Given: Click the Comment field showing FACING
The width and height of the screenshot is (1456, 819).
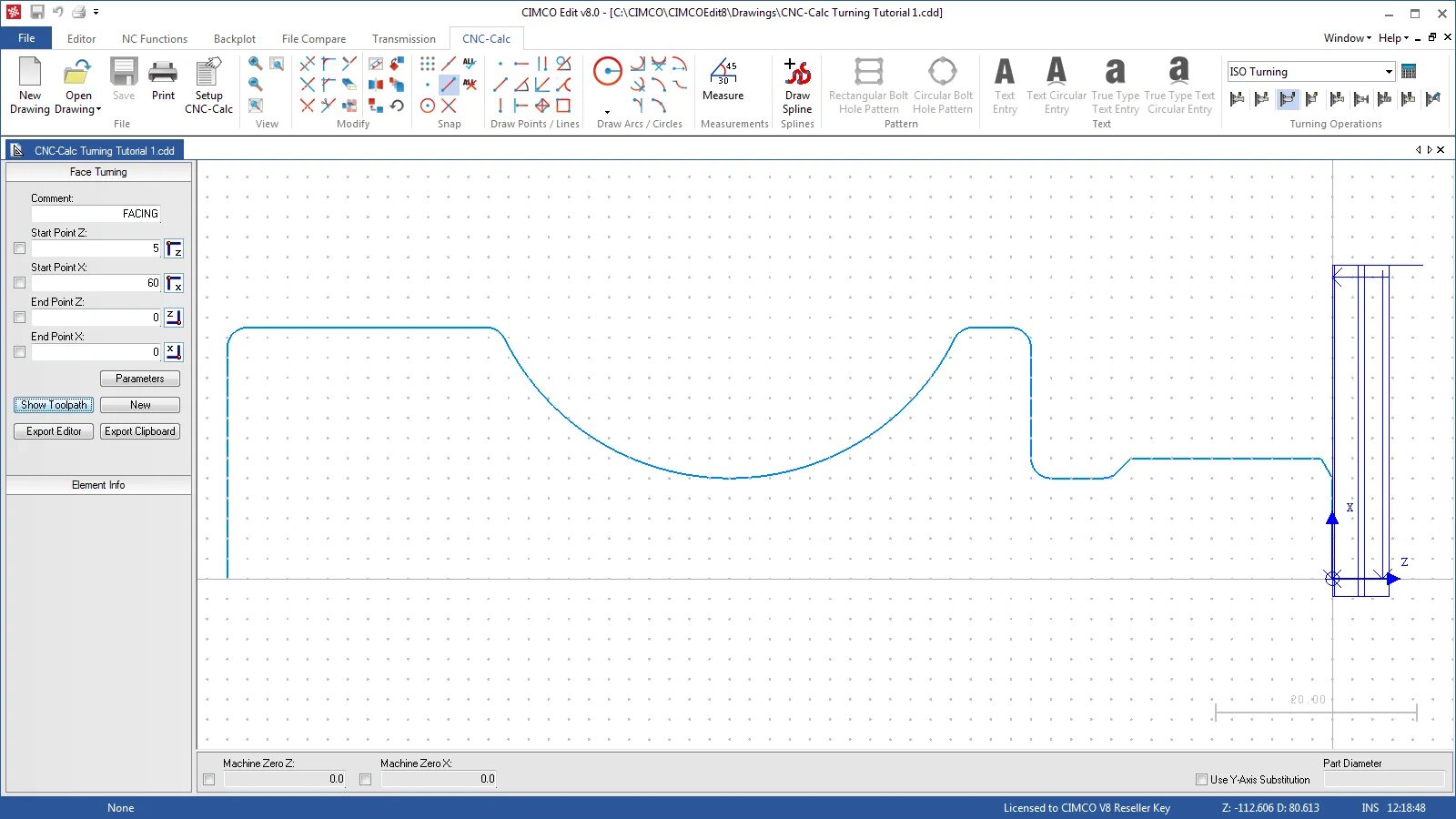Looking at the screenshot, I should (96, 214).
